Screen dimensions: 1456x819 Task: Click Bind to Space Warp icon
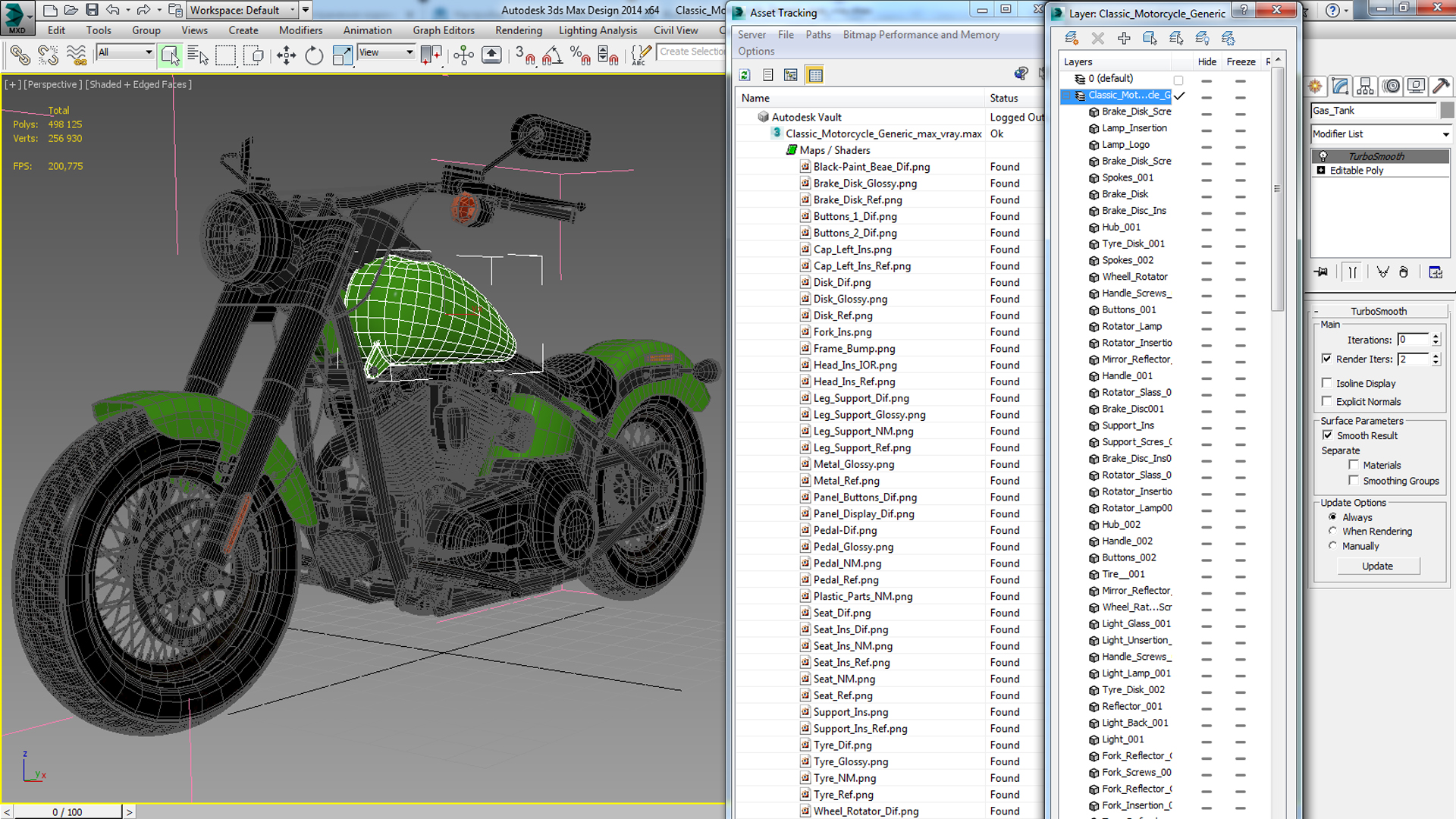[x=76, y=55]
